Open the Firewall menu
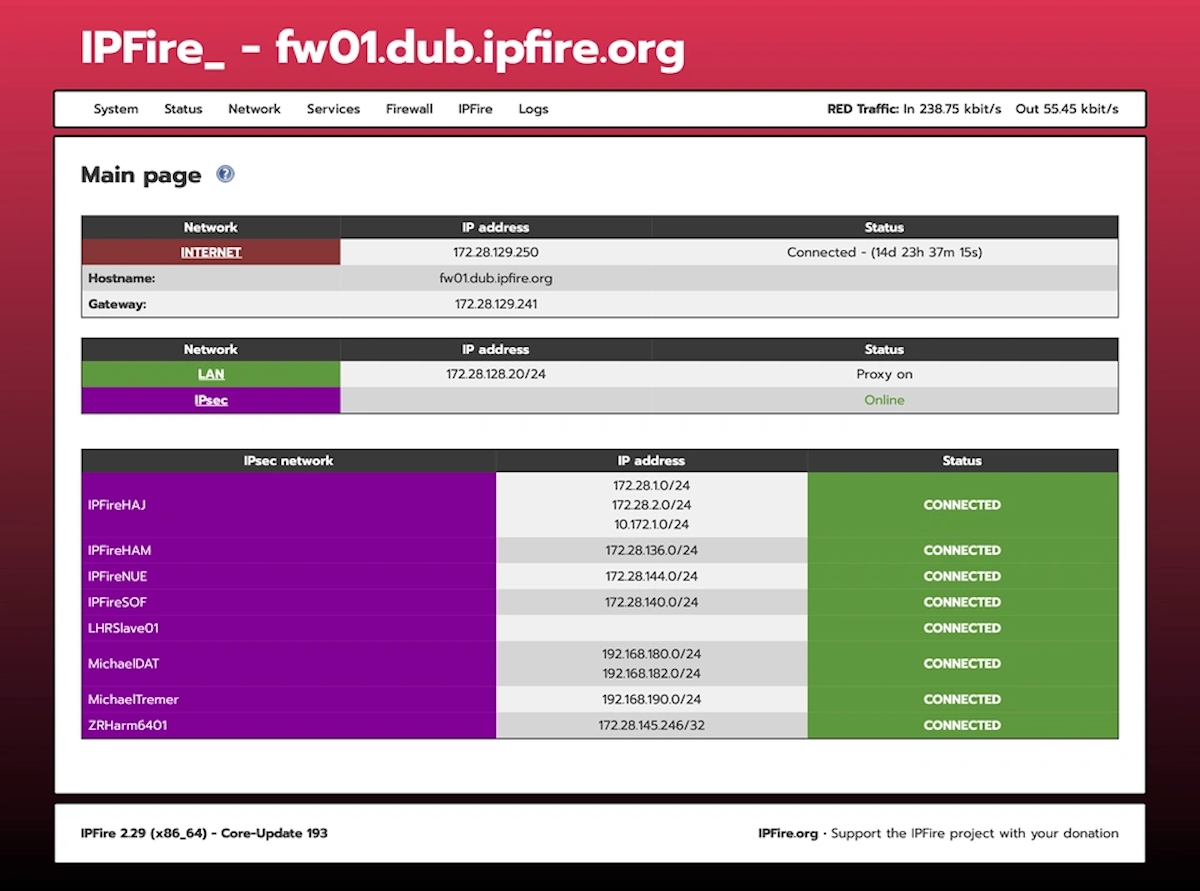 (x=409, y=109)
